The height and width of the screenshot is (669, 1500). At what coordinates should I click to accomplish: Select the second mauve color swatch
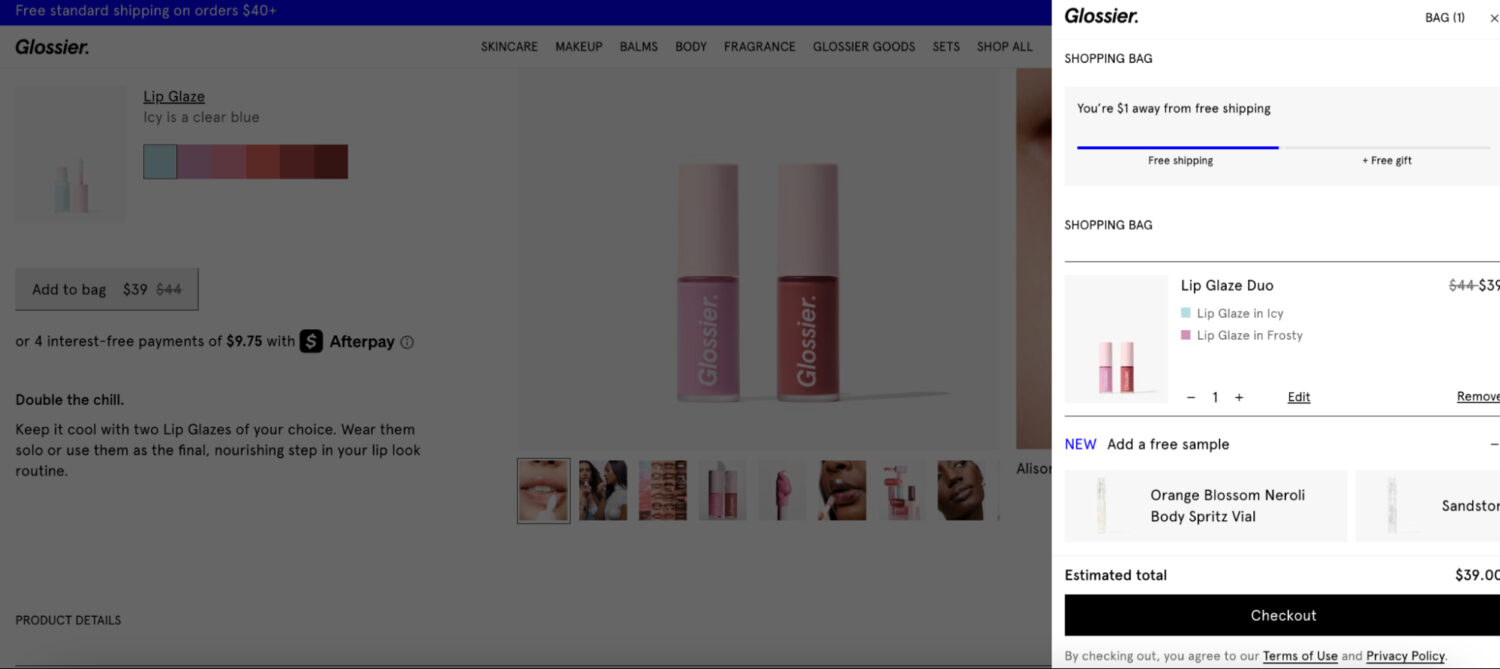coord(194,162)
